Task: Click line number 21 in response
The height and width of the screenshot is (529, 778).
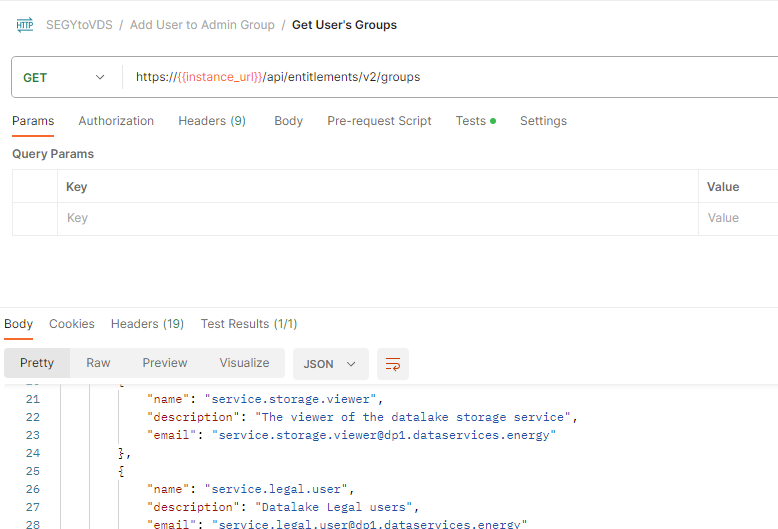Action: 33,399
